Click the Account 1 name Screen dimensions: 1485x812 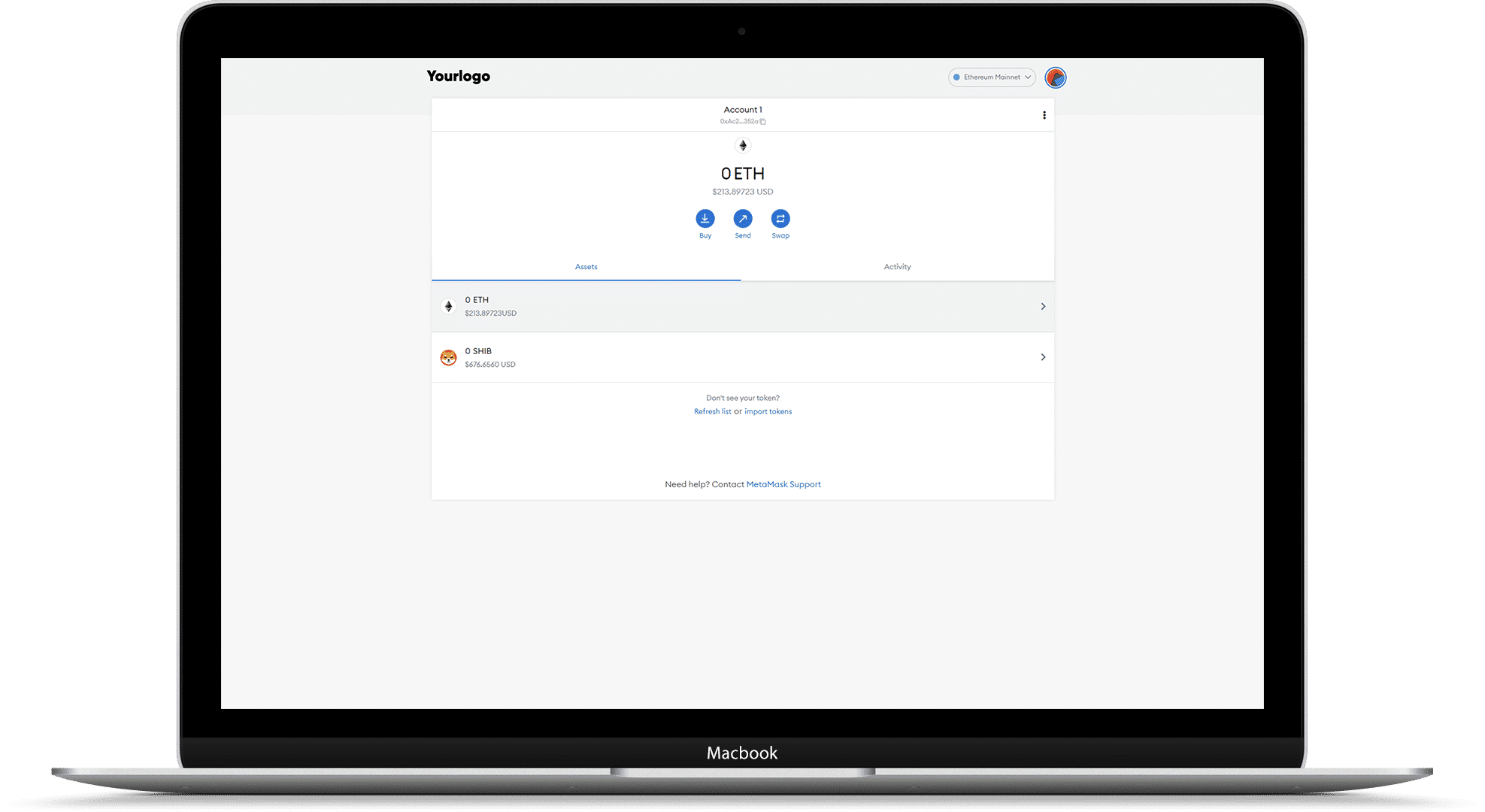pyautogui.click(x=742, y=110)
